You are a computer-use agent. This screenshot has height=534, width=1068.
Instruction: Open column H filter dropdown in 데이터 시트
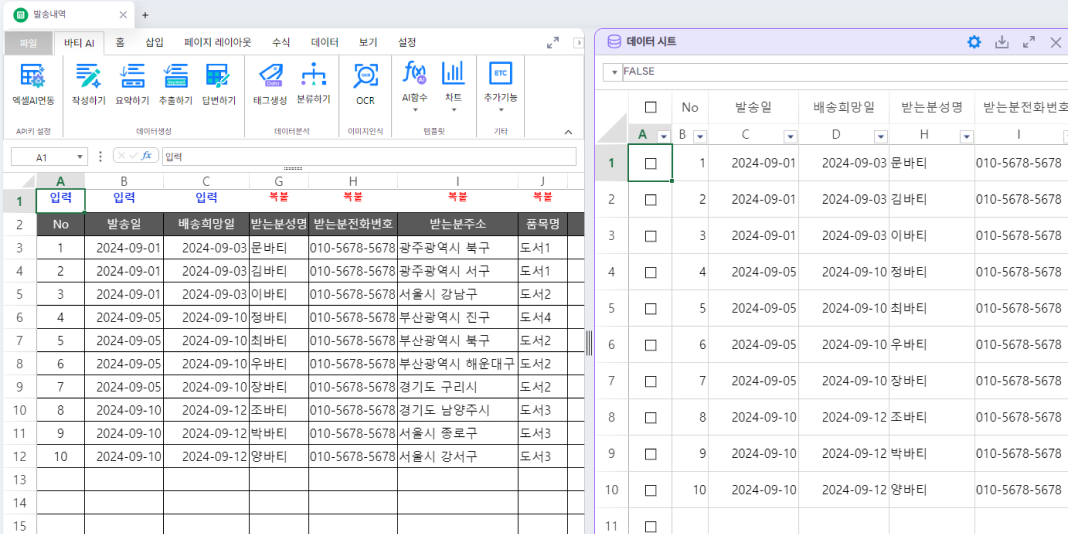click(966, 137)
